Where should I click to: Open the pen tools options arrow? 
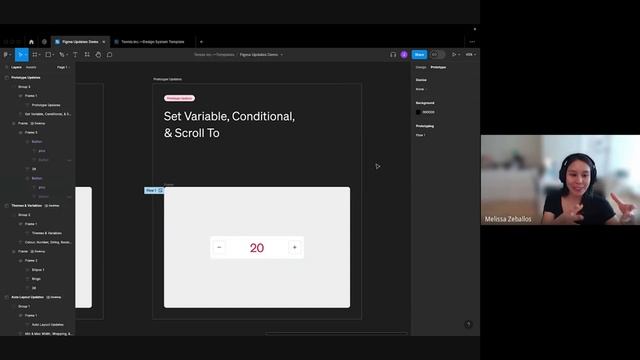tap(67, 55)
